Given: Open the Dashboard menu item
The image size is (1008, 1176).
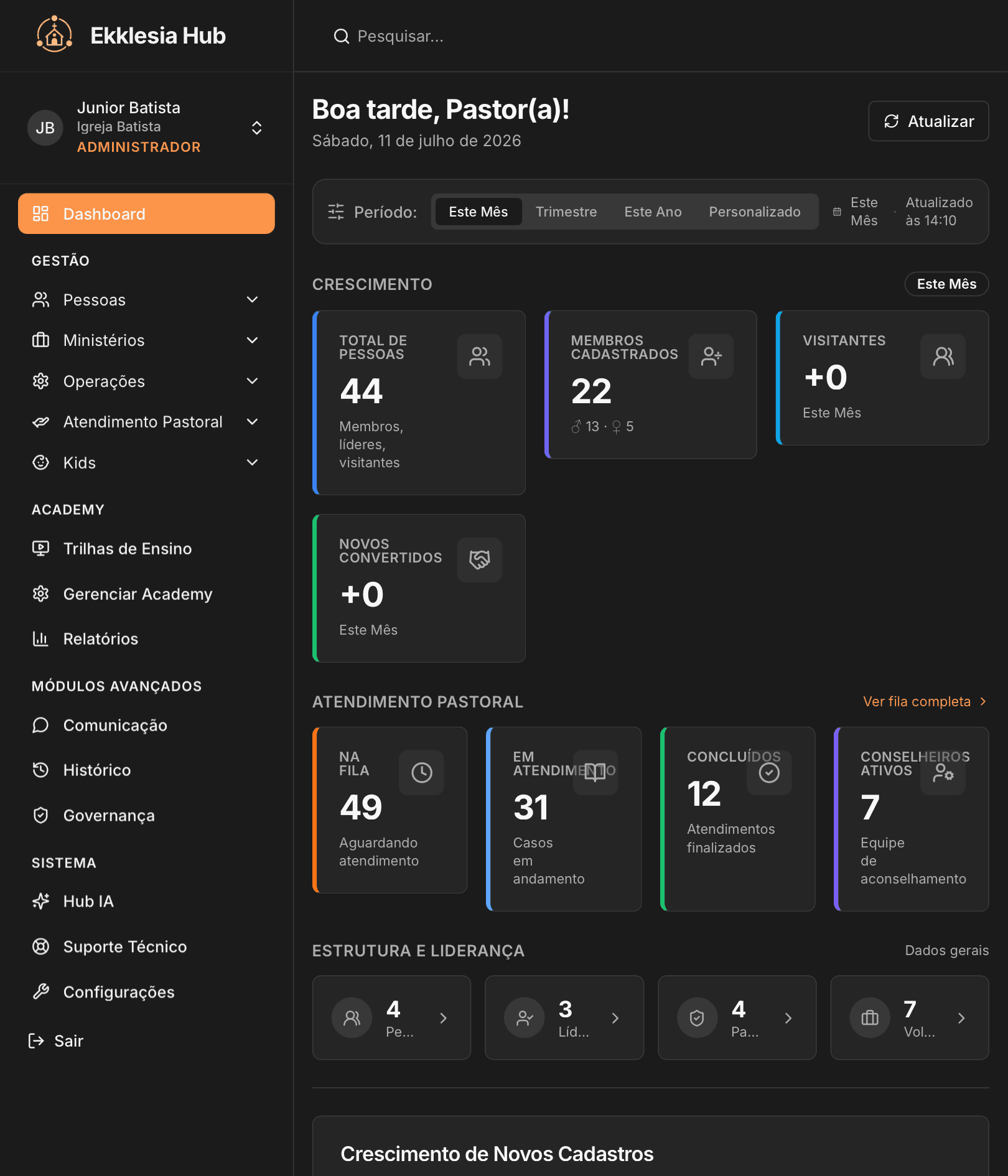Looking at the screenshot, I should click(146, 213).
